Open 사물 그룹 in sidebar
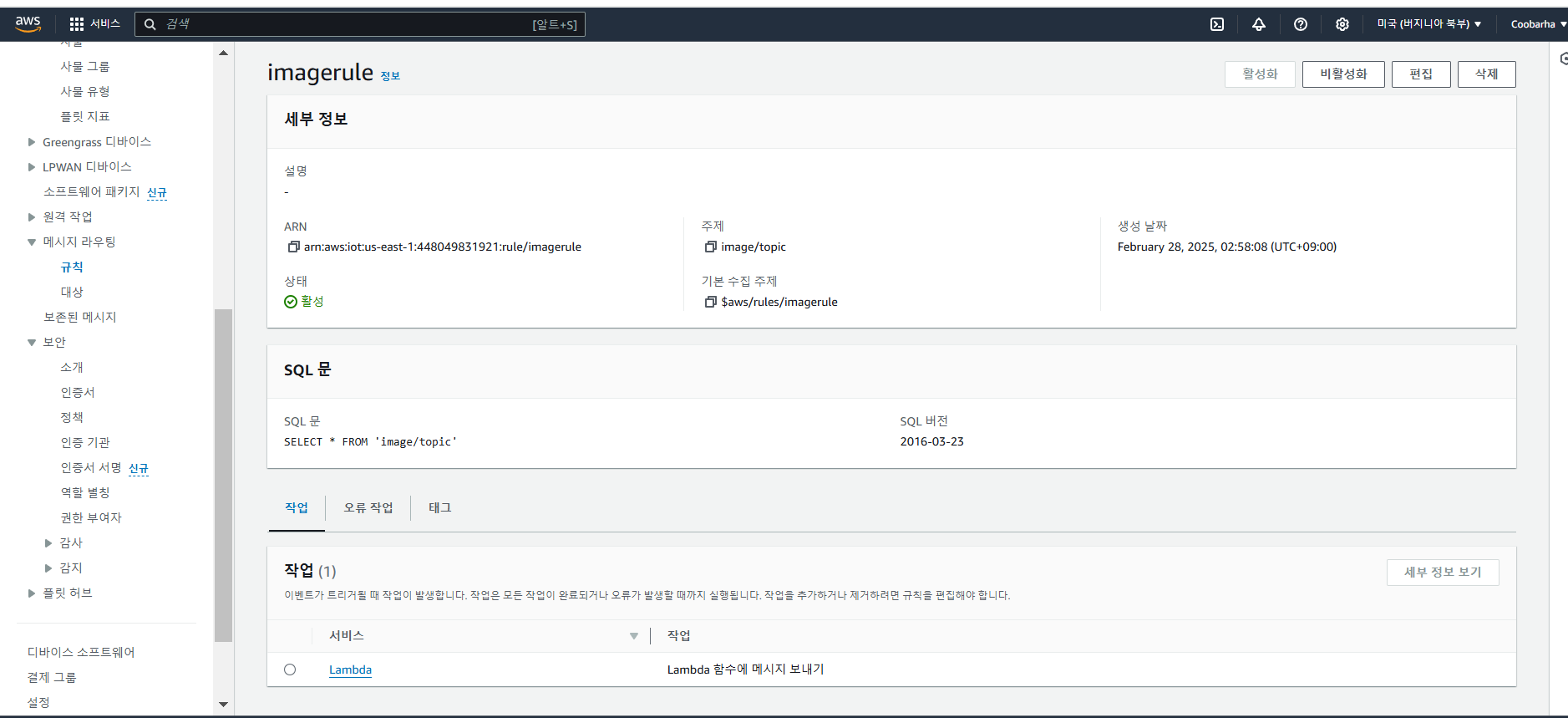The width and height of the screenshot is (1568, 718). 85,66
